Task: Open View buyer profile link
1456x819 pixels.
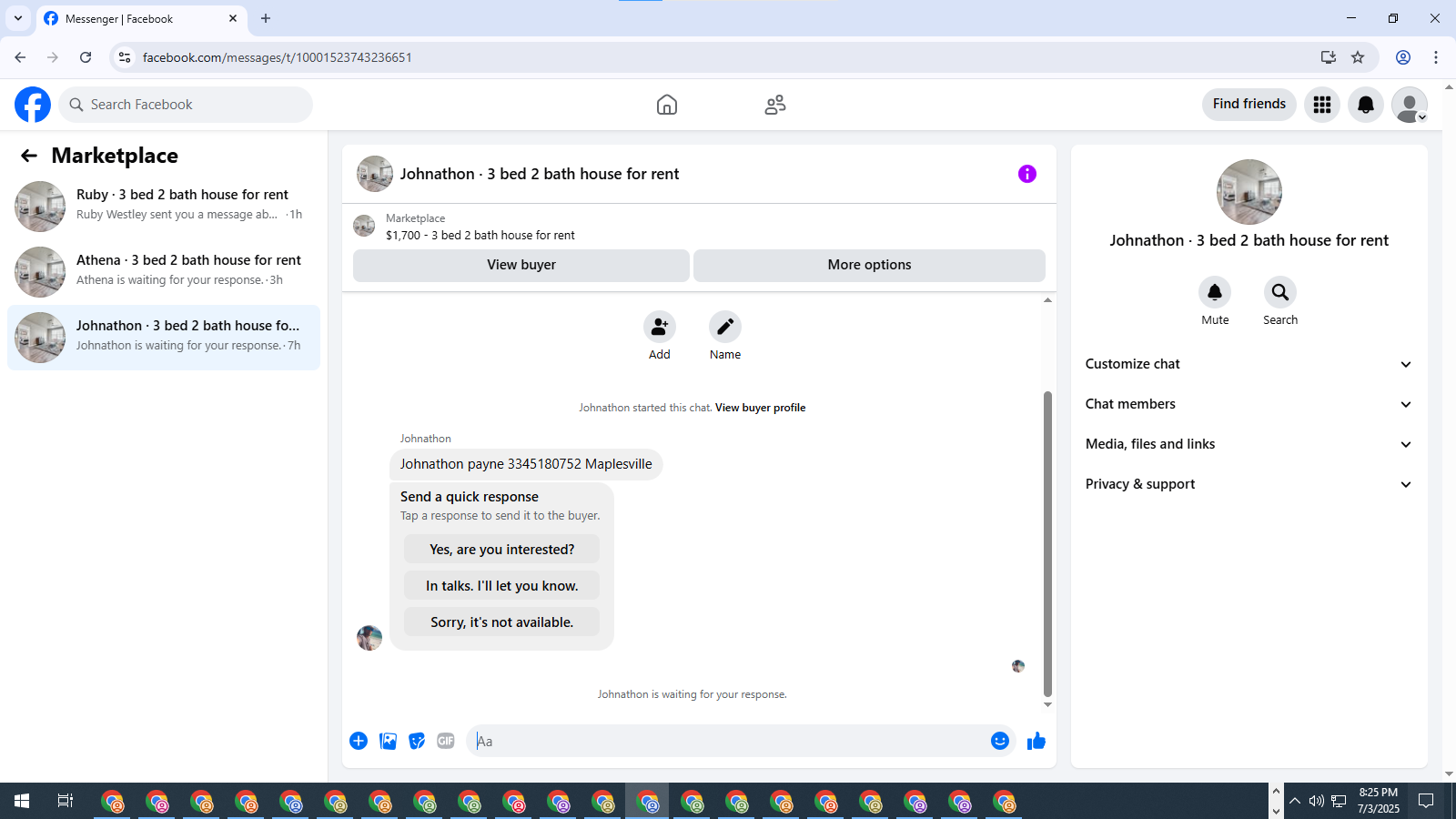Action: pos(760,408)
